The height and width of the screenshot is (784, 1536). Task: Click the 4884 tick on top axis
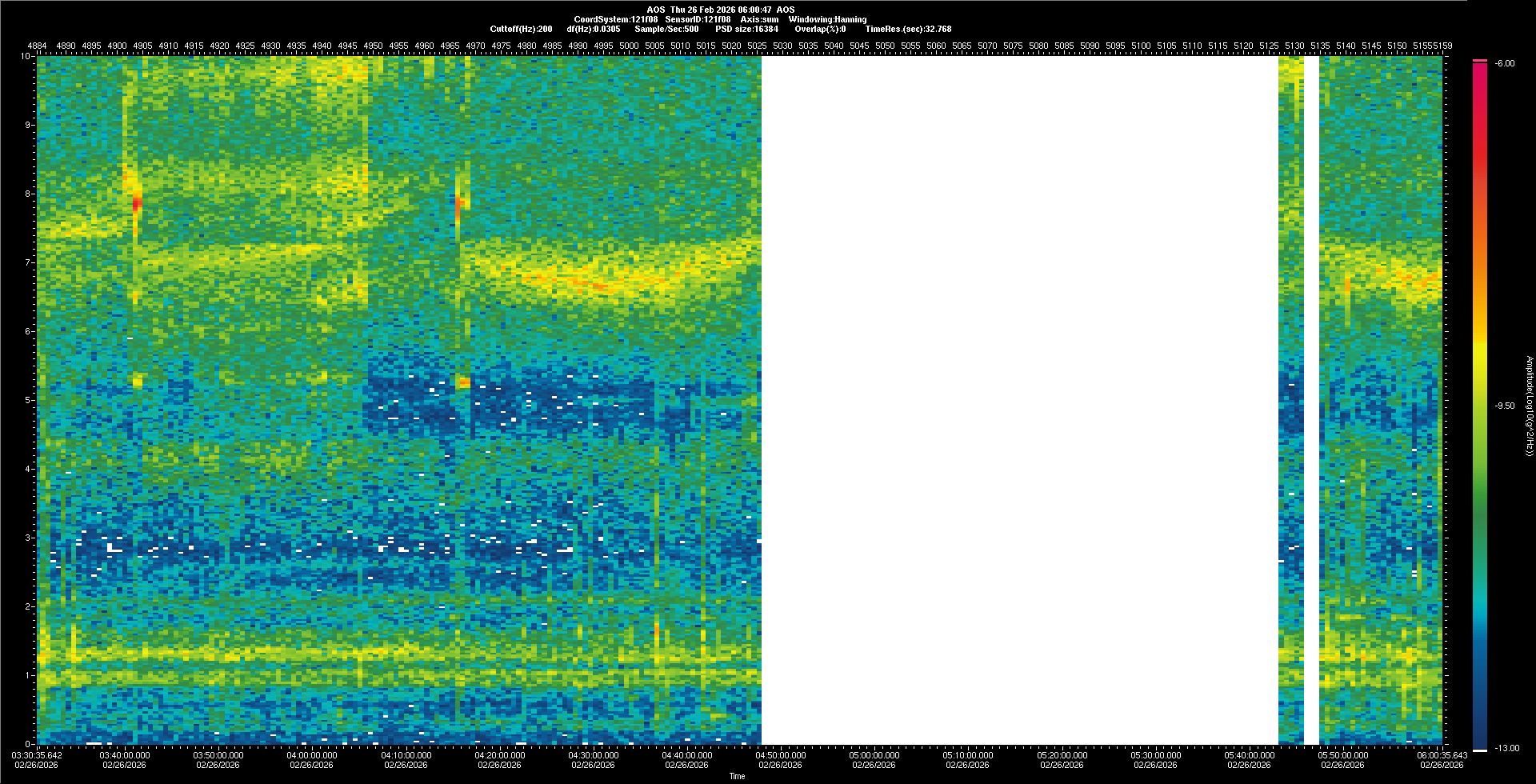(x=38, y=46)
